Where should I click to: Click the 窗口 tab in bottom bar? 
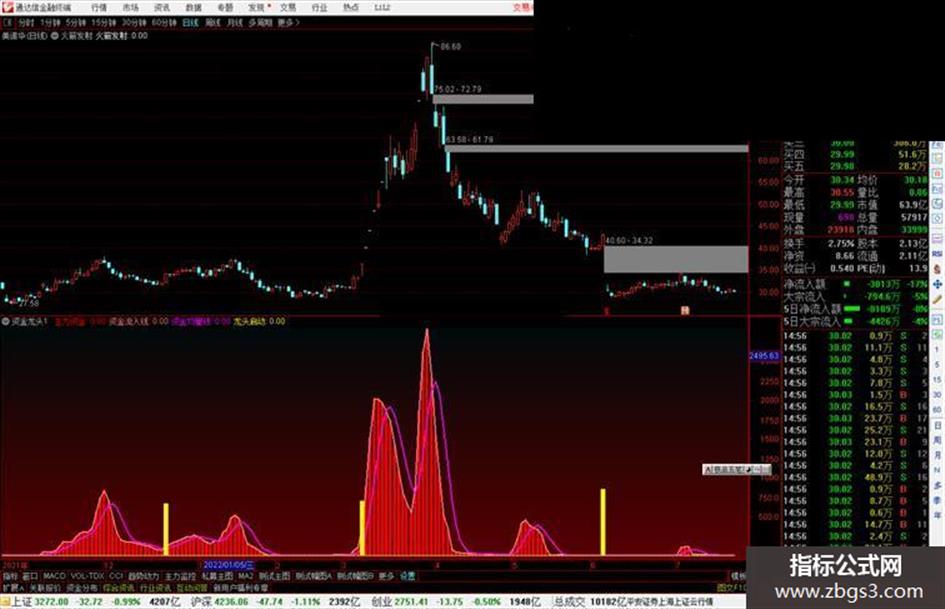pyautogui.click(x=30, y=576)
